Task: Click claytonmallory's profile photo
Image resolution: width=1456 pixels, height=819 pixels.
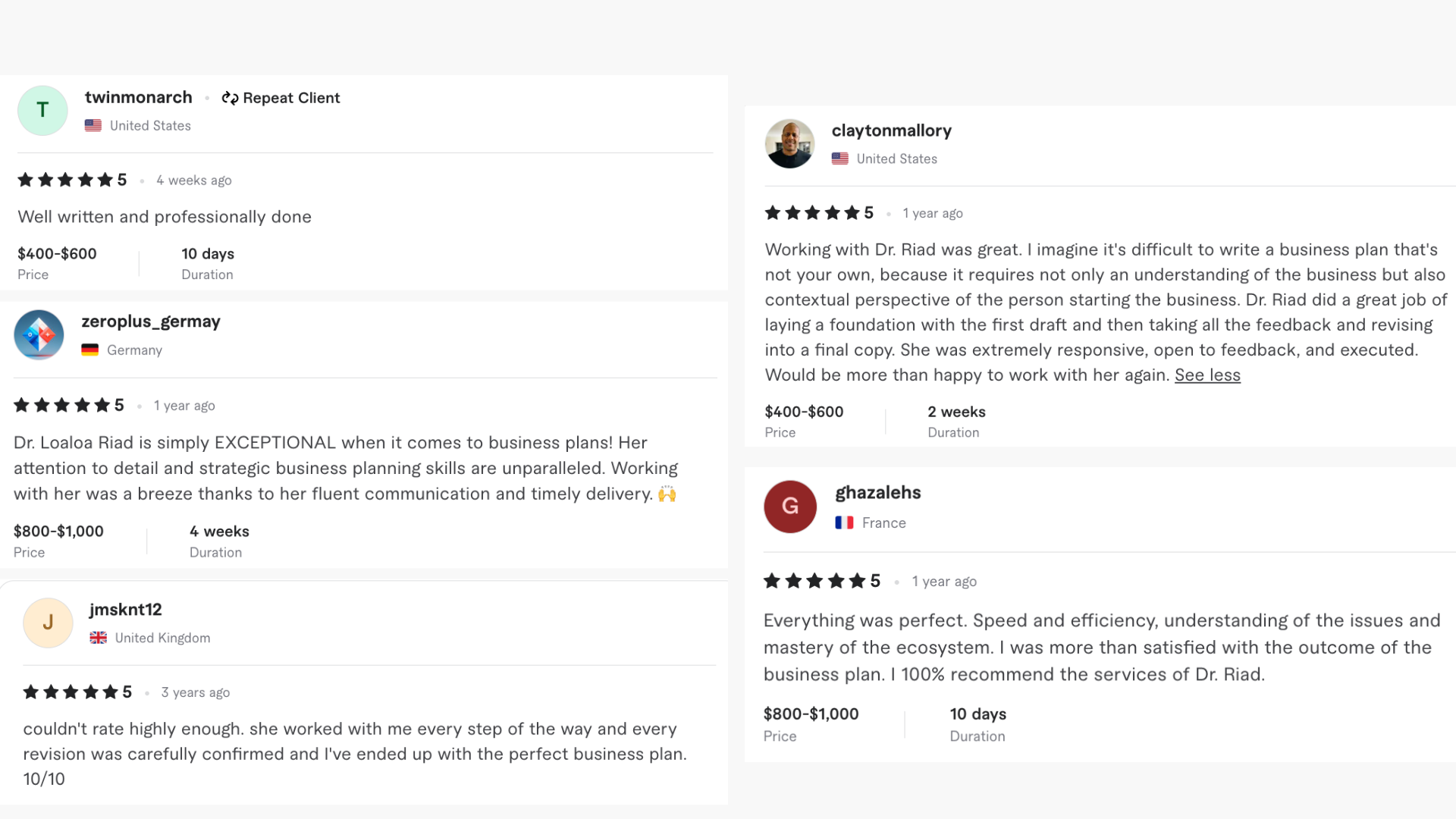Action: [x=789, y=143]
